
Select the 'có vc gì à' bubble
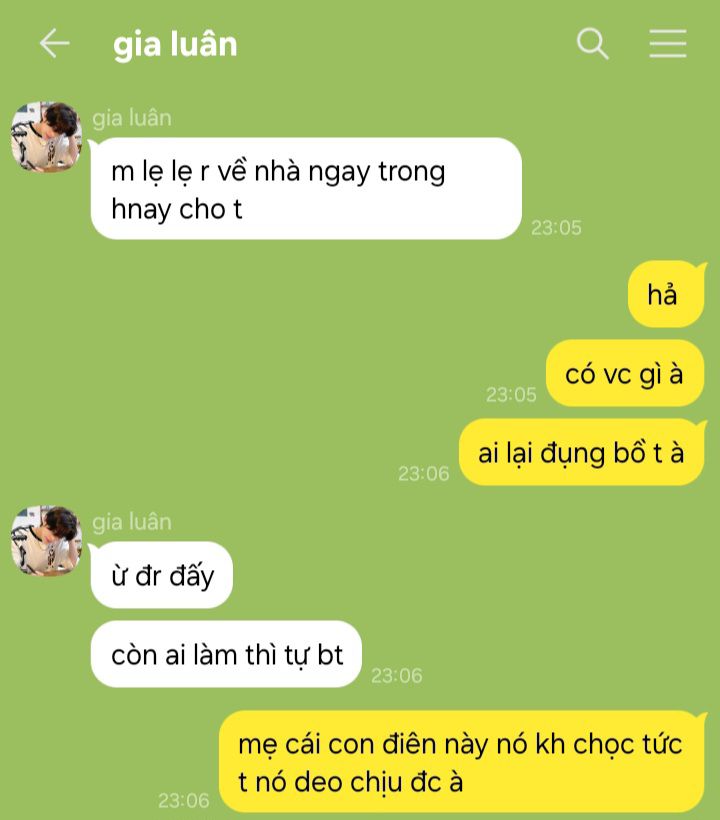(x=625, y=373)
